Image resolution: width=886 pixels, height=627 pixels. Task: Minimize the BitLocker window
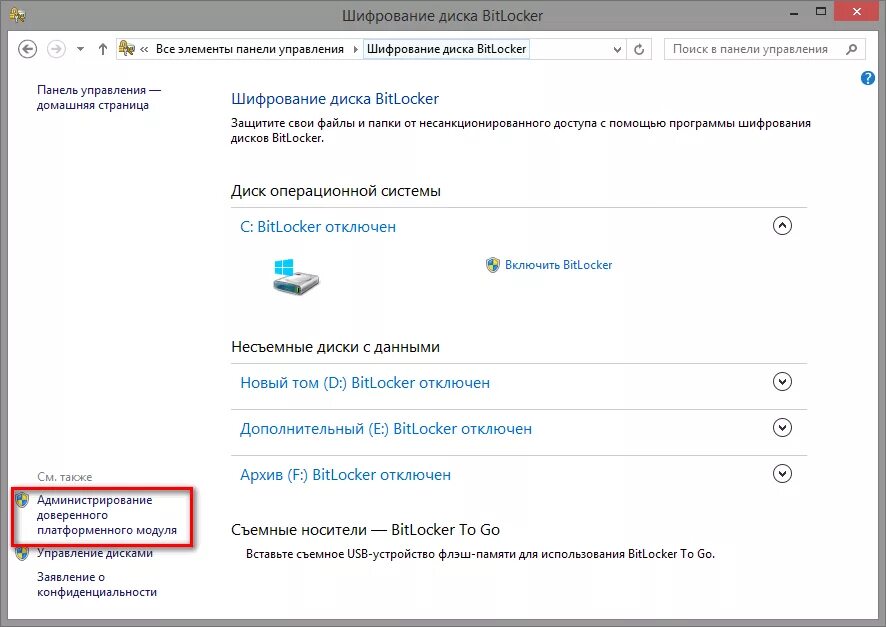pyautogui.click(x=794, y=12)
